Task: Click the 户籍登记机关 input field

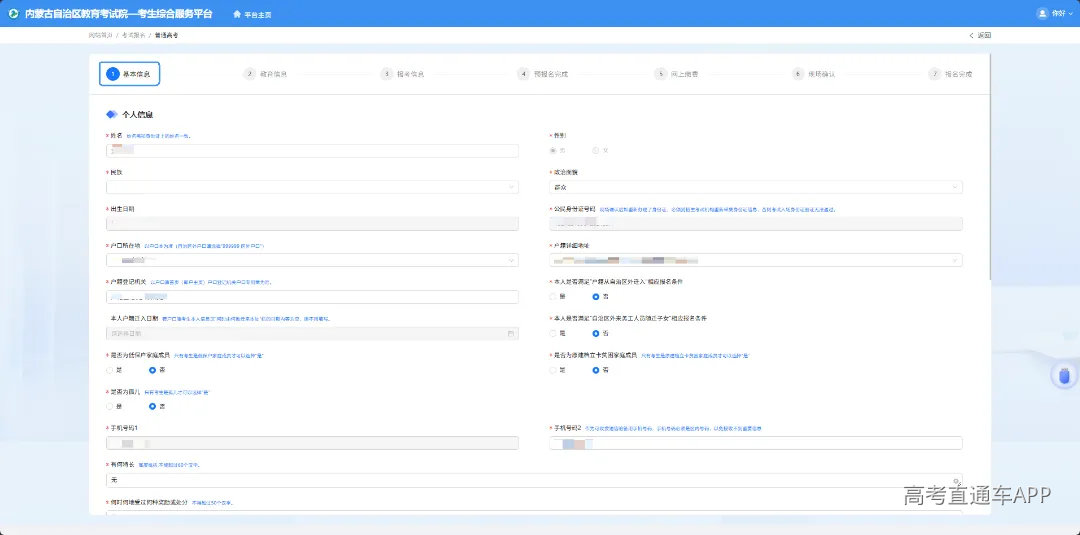Action: click(312, 297)
